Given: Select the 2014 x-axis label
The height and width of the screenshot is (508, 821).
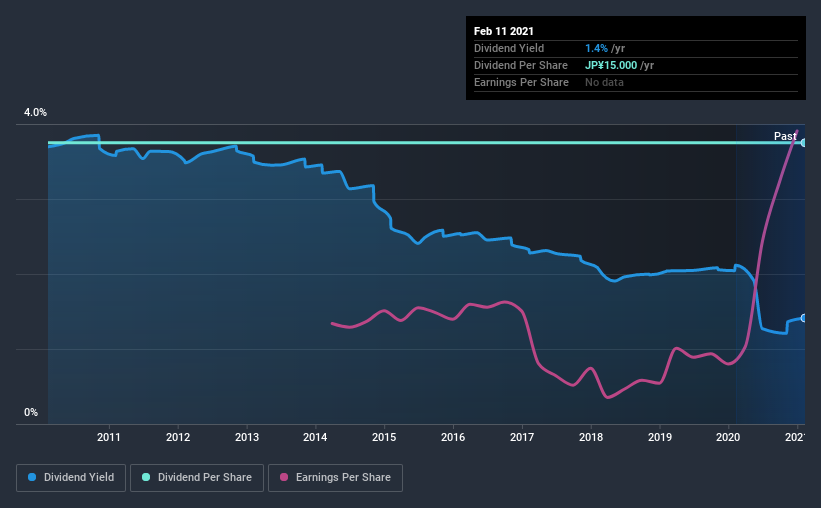Looking at the screenshot, I should tap(315, 437).
